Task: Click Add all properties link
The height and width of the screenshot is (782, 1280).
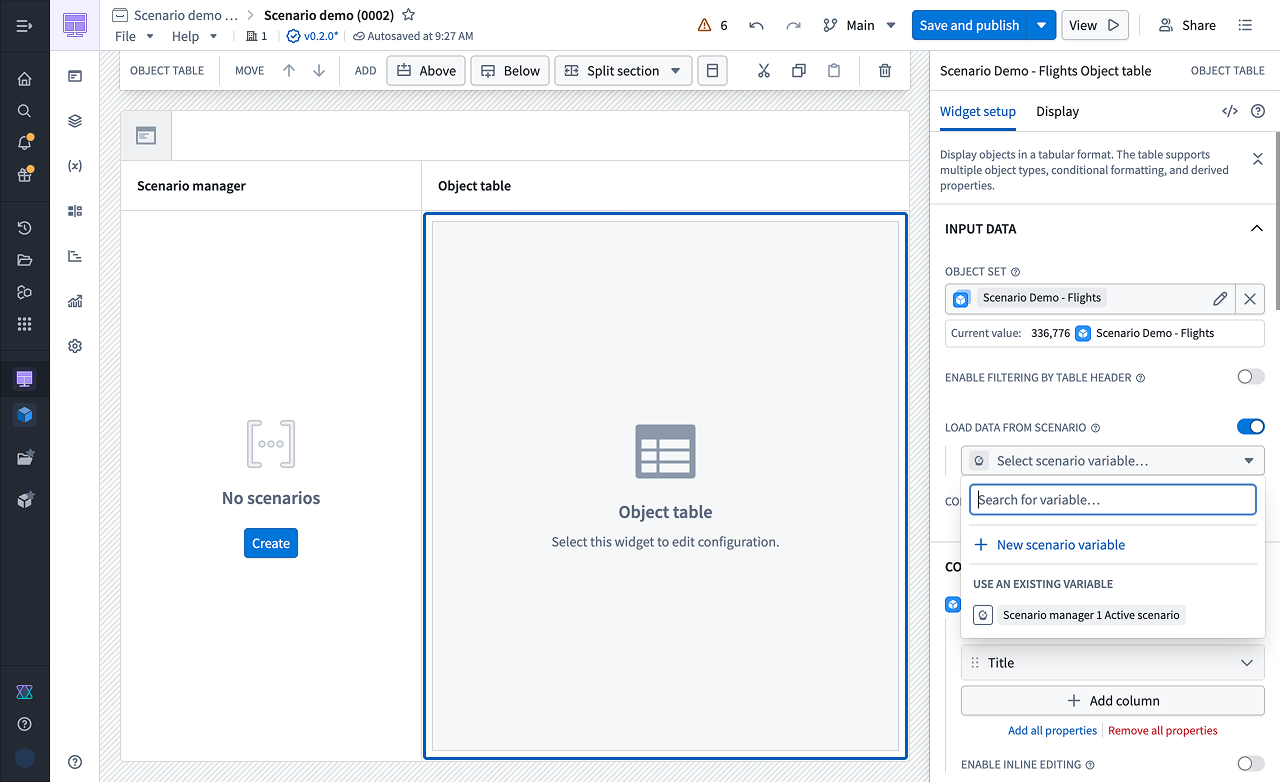Action: (x=1053, y=731)
